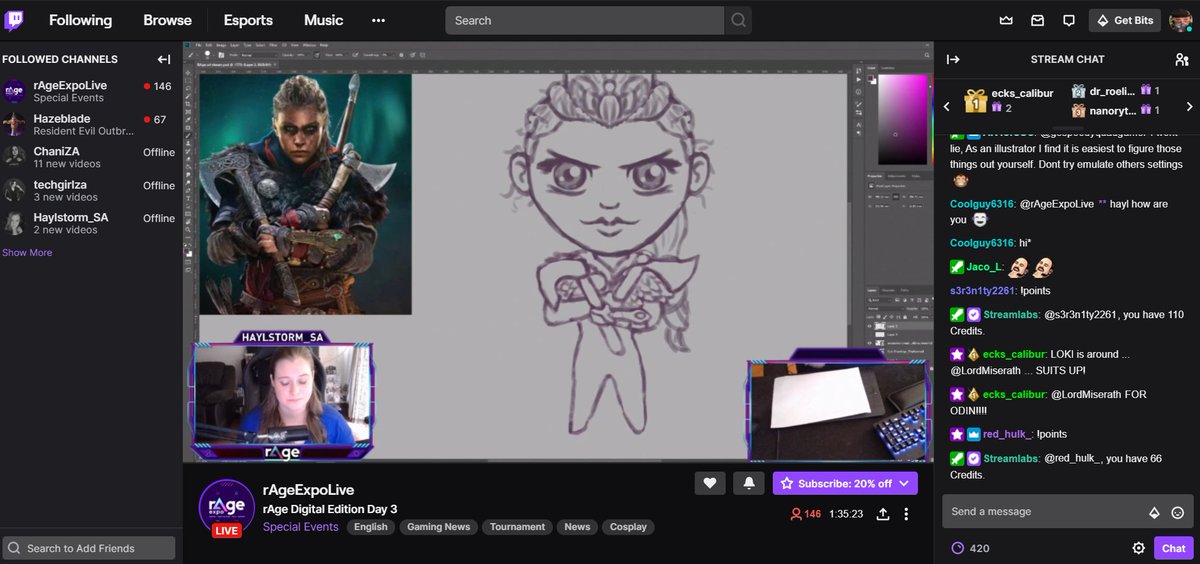1200x564 pixels.
Task: Click the Chat send button
Action: point(1174,548)
